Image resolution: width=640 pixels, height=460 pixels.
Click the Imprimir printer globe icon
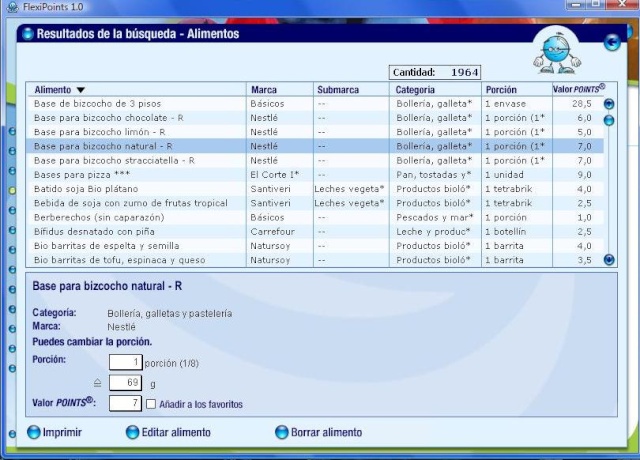click(34, 432)
